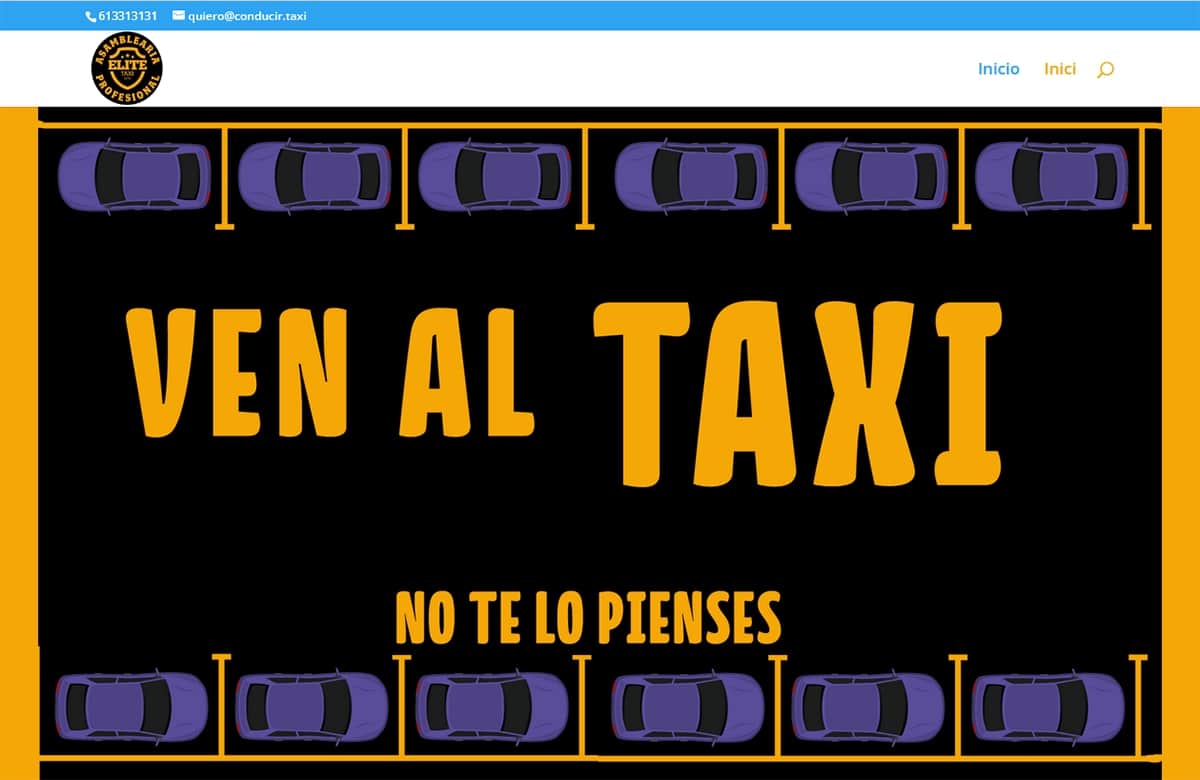1200x780 pixels.
Task: Click the fifth purple car in bottom row
Action: click(x=868, y=707)
